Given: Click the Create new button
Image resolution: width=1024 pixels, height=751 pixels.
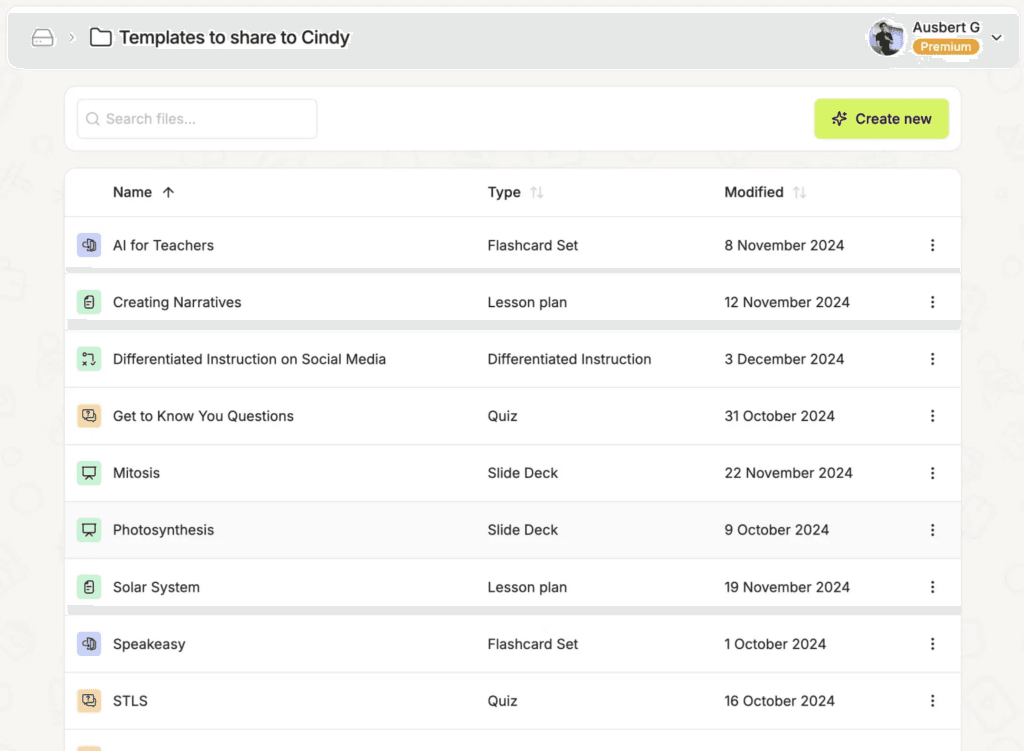Looking at the screenshot, I should 881,119.
